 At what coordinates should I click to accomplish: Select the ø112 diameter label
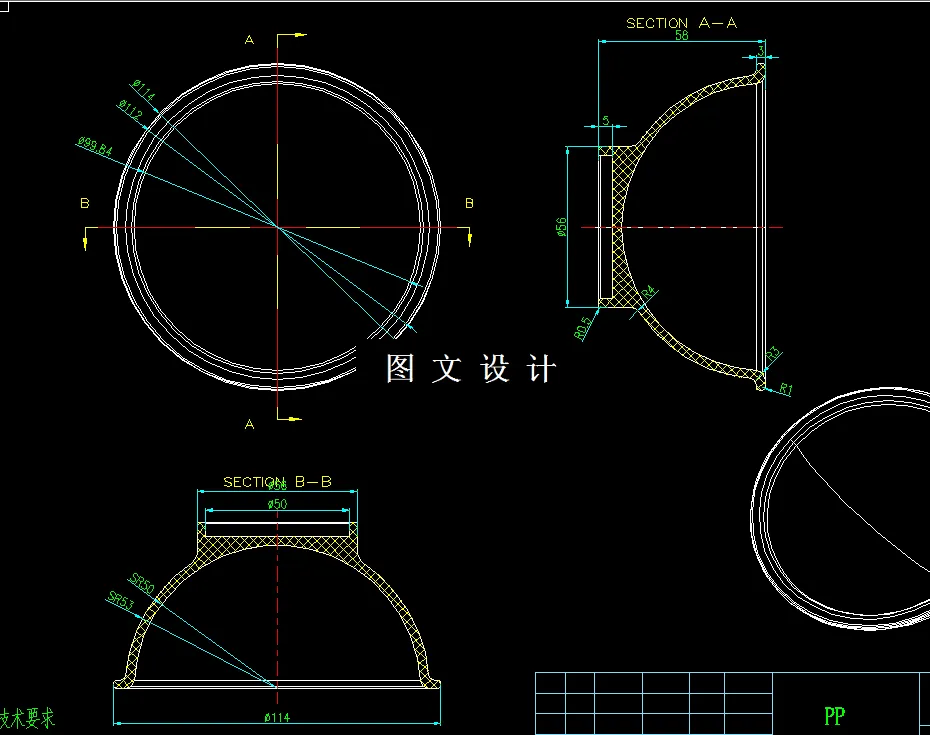point(130,110)
